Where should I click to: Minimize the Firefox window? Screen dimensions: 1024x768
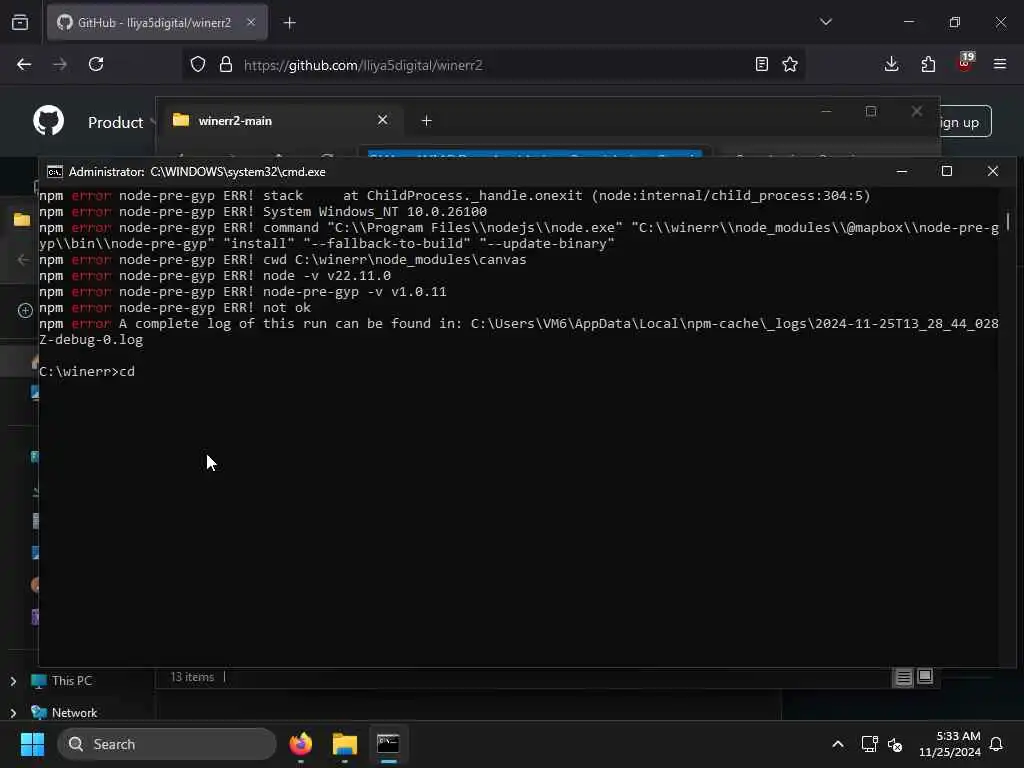[x=909, y=22]
